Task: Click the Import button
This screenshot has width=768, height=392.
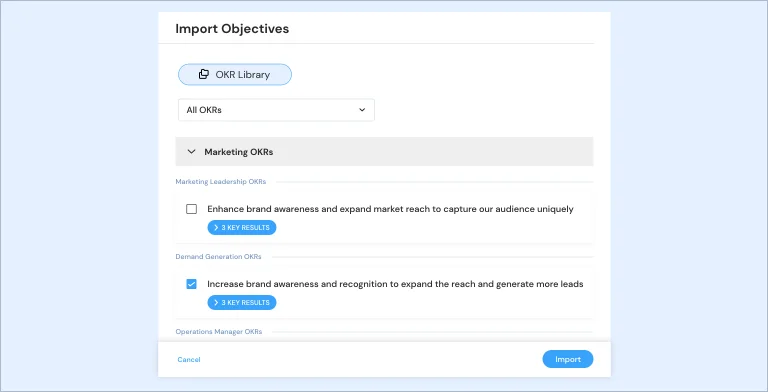Action: [x=568, y=359]
